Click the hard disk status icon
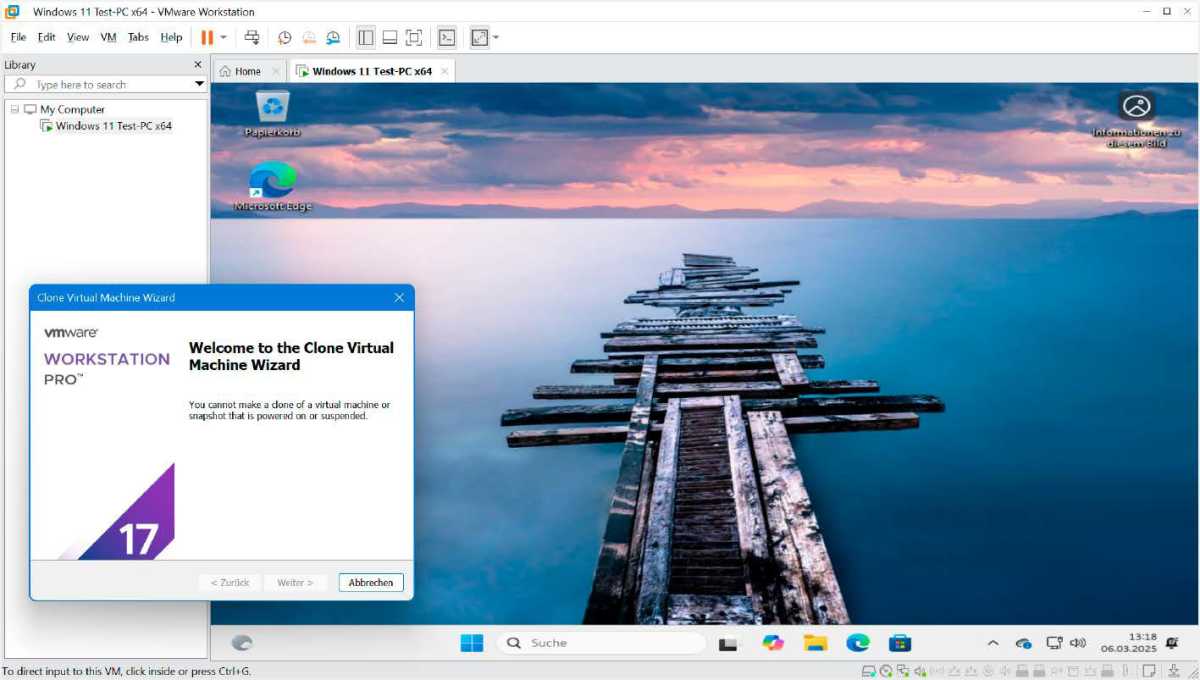 (868, 672)
